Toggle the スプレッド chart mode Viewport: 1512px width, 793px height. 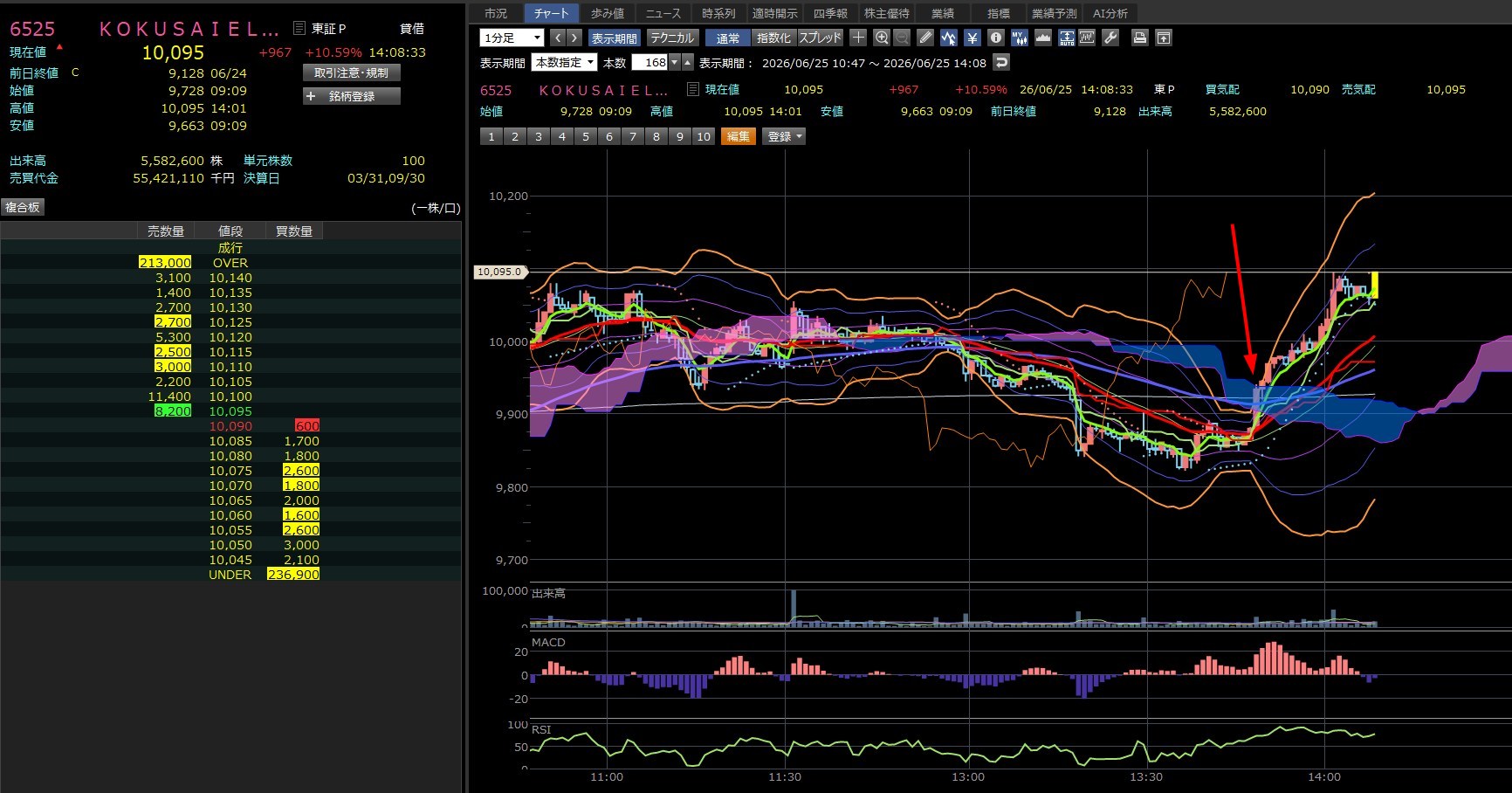821,38
